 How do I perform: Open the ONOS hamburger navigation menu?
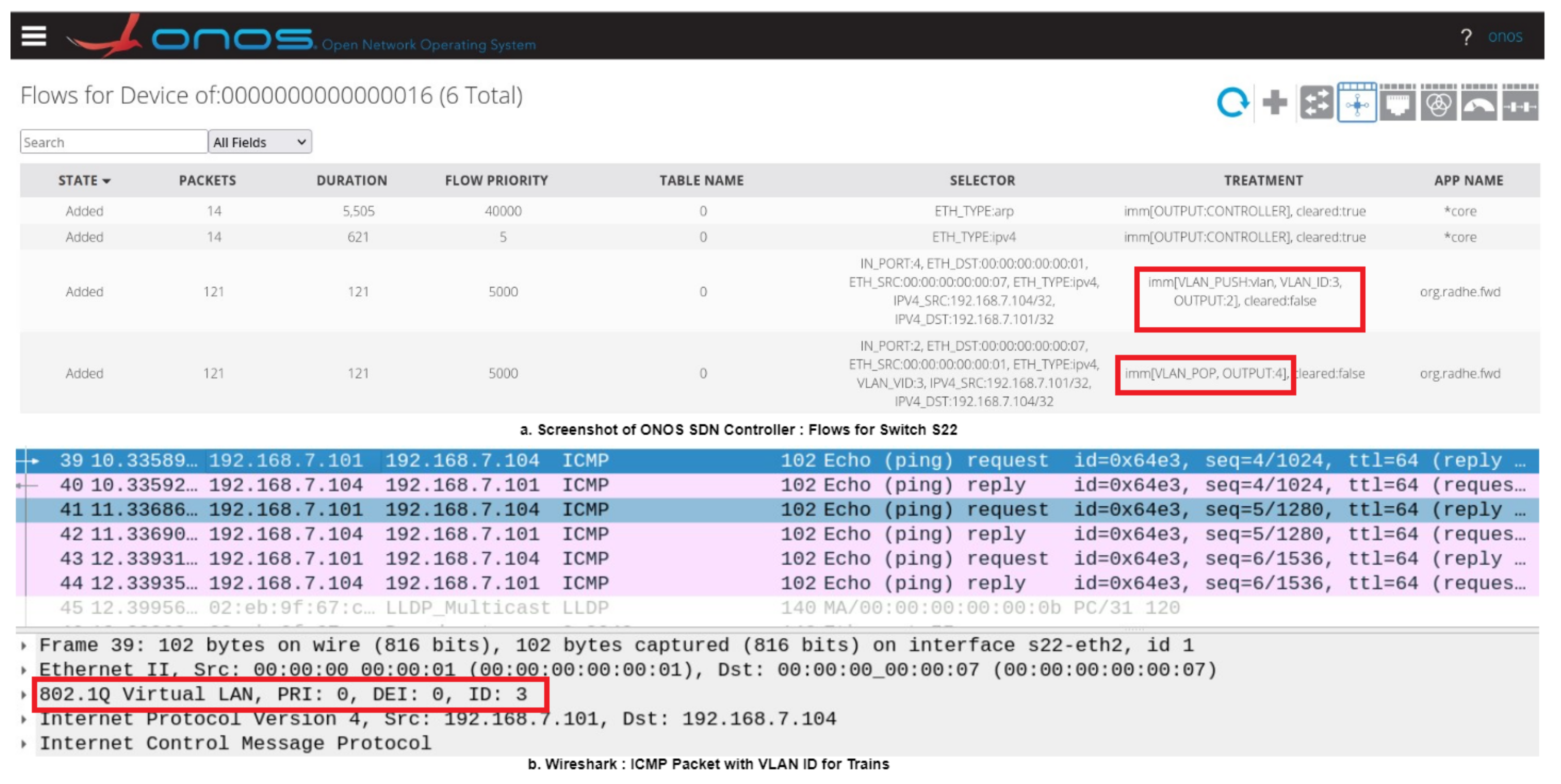point(34,36)
